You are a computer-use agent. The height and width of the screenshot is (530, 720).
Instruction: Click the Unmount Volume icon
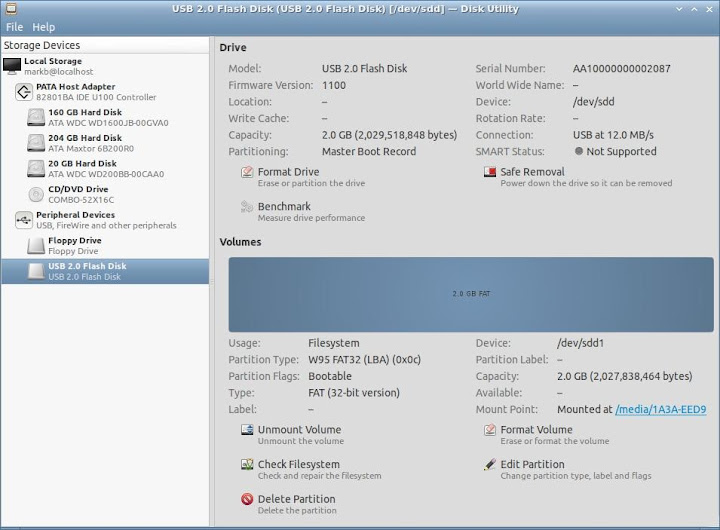click(247, 430)
